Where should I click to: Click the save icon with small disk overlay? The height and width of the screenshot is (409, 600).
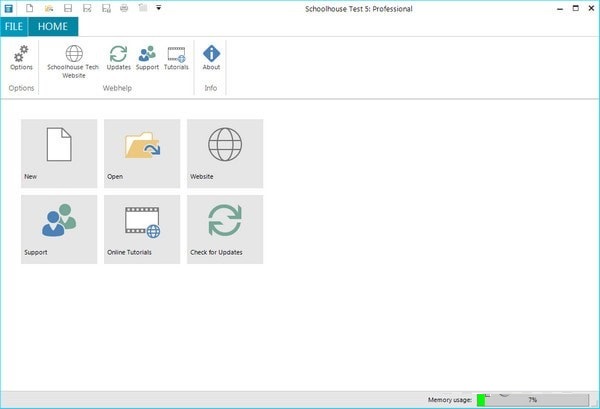pyautogui.click(x=106, y=8)
